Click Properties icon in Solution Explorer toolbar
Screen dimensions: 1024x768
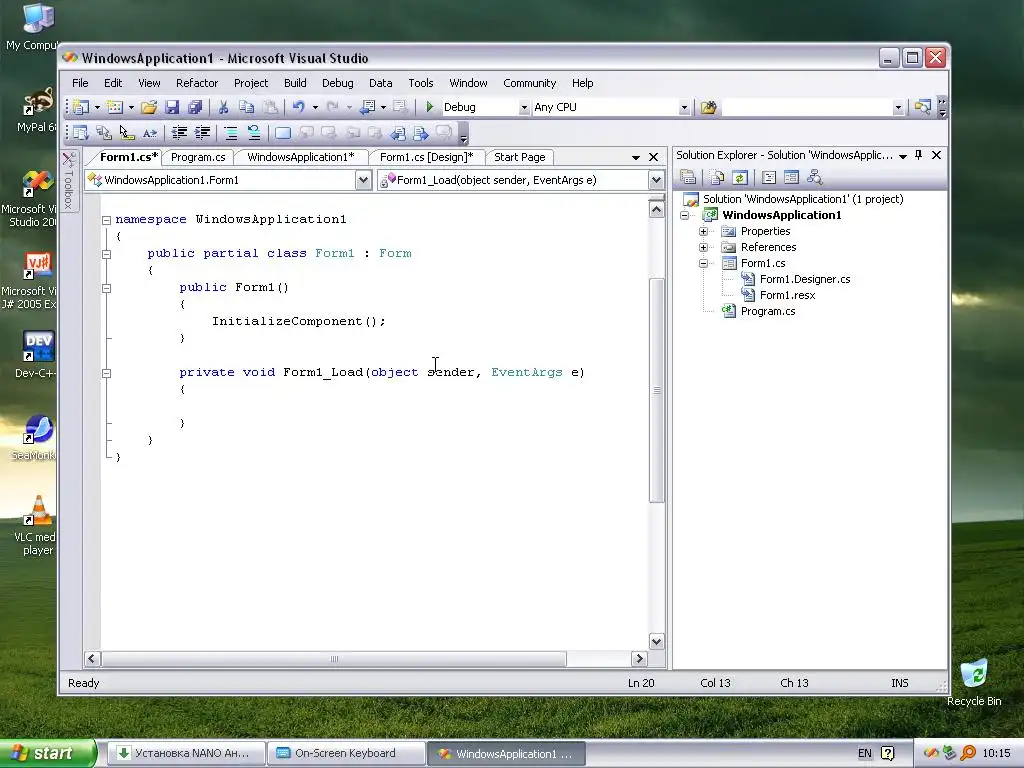point(688,177)
